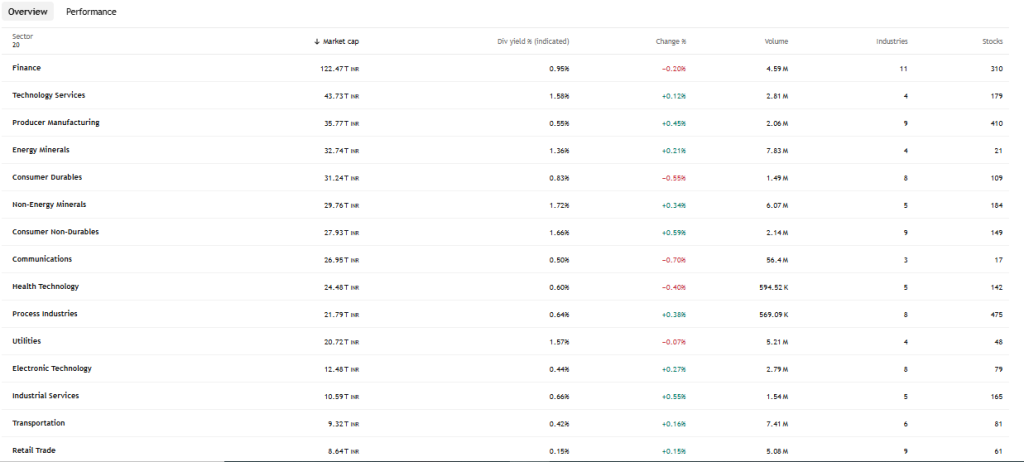The height and width of the screenshot is (462, 1024).
Task: Click Producer Manufacturing stocks count 410
Action: (997, 124)
